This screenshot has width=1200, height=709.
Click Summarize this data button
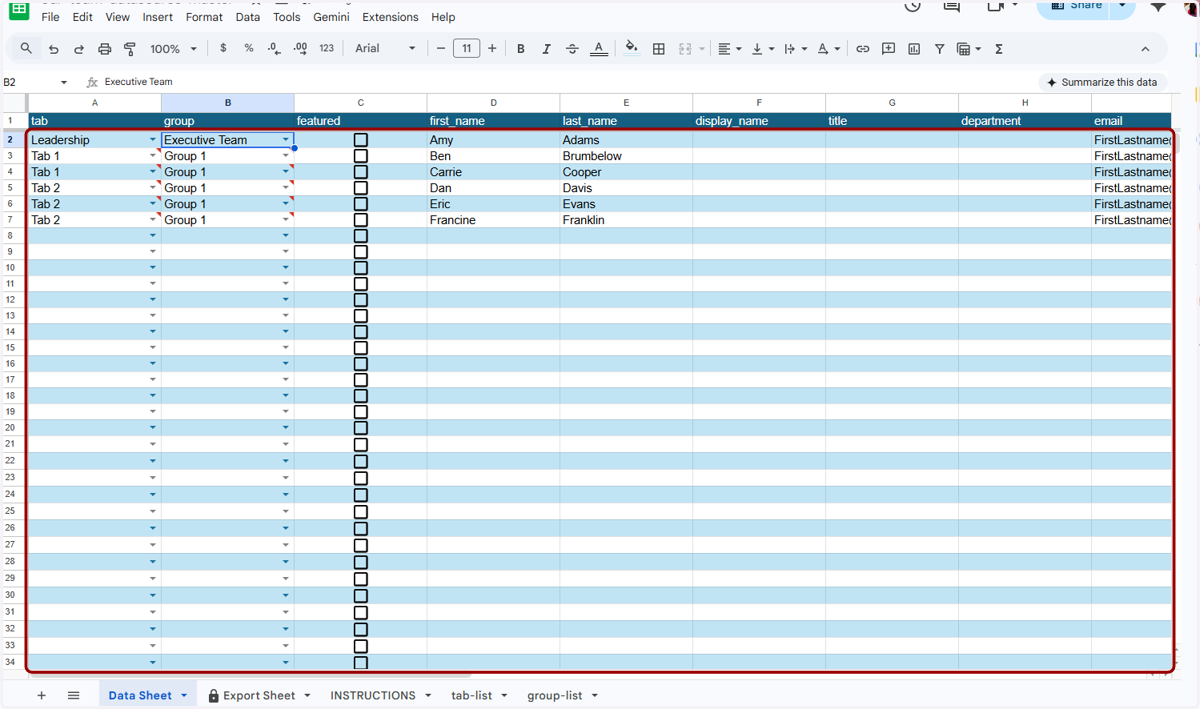click(1102, 82)
